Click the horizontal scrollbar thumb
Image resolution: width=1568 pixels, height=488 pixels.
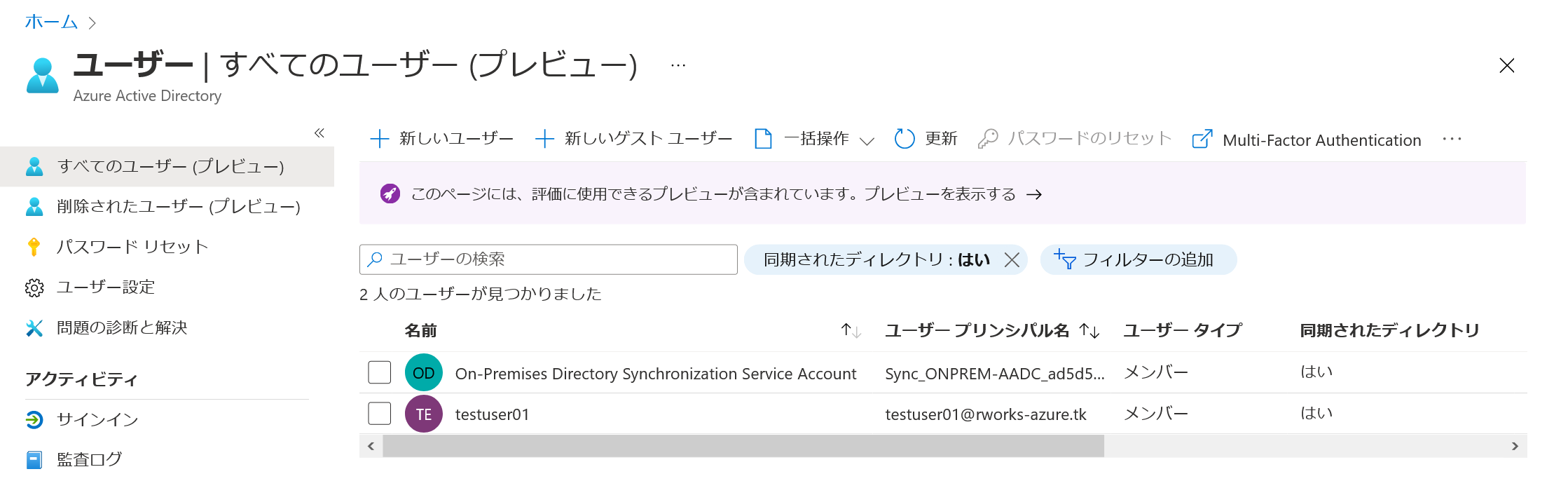click(743, 446)
